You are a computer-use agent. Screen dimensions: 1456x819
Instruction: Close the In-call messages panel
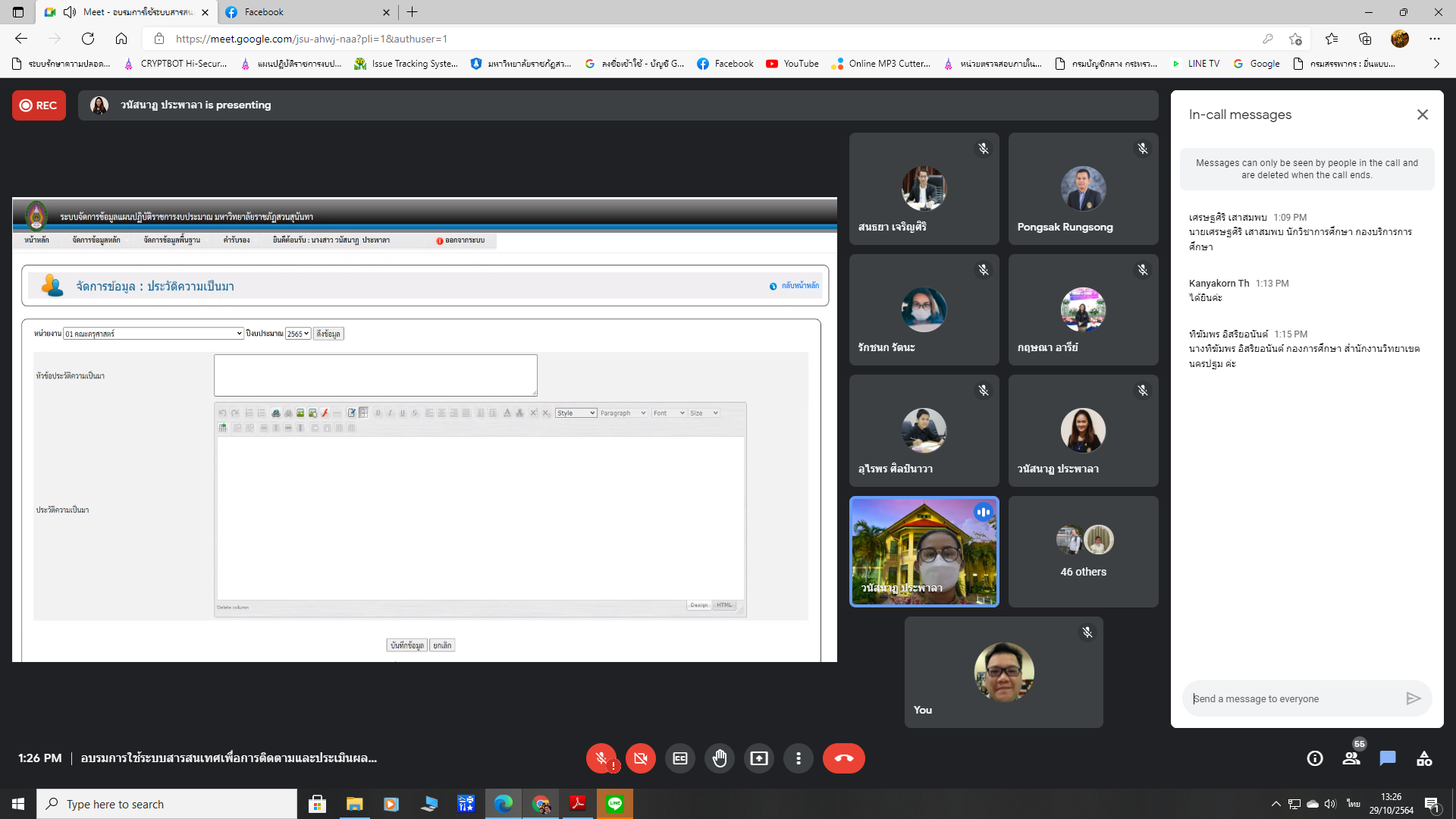tap(1423, 115)
